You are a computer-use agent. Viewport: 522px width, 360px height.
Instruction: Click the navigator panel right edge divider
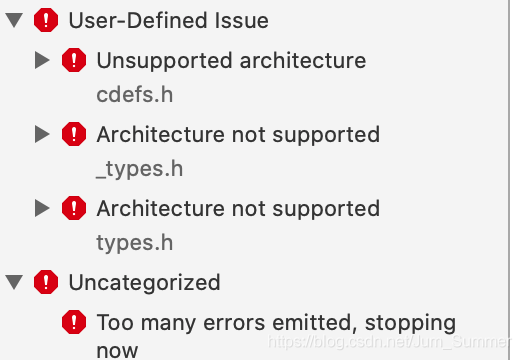[x=509, y=180]
